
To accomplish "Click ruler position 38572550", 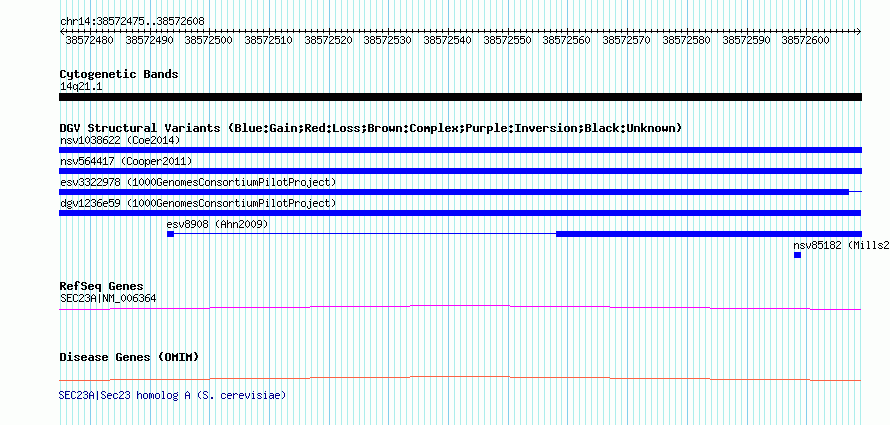I will (x=507, y=40).
